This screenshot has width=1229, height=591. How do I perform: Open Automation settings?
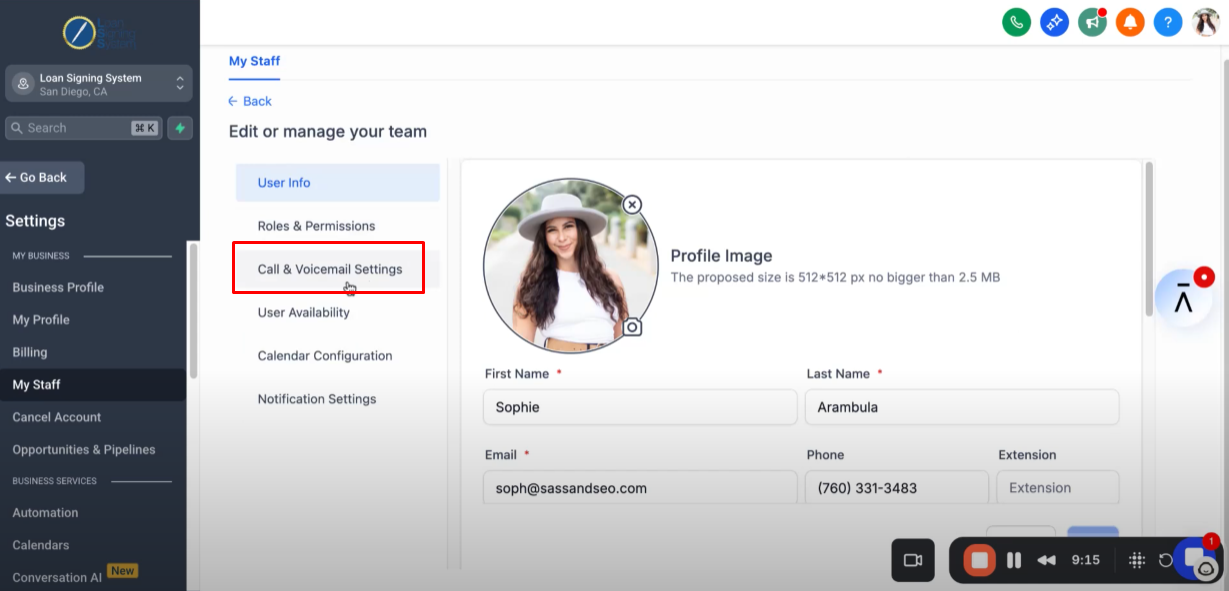pyautogui.click(x=45, y=513)
